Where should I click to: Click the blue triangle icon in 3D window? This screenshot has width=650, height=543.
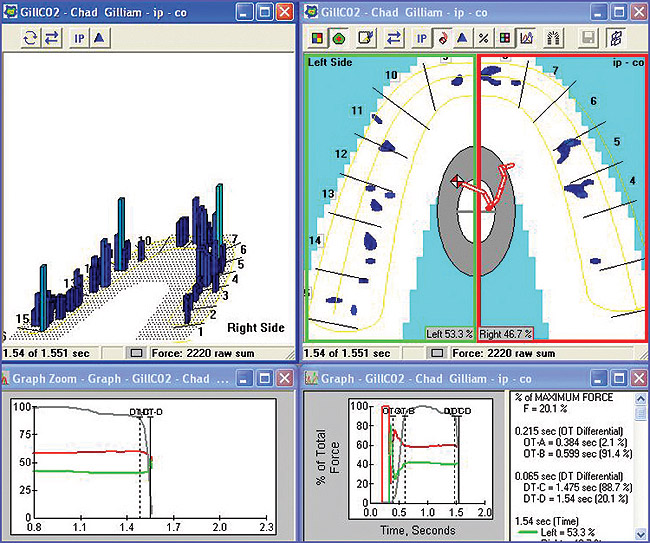click(100, 39)
